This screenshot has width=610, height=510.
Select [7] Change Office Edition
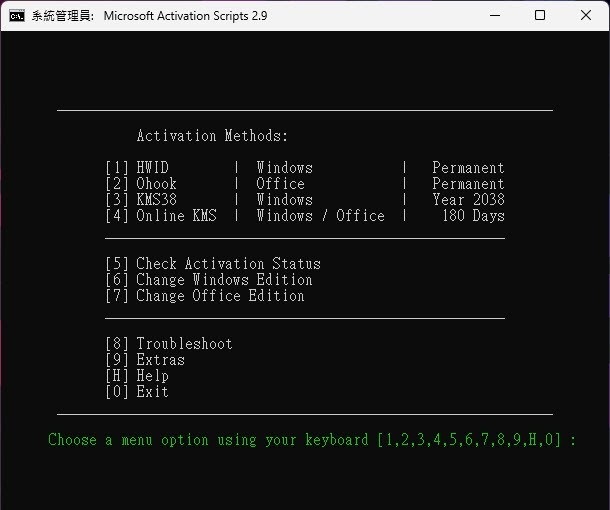point(205,296)
